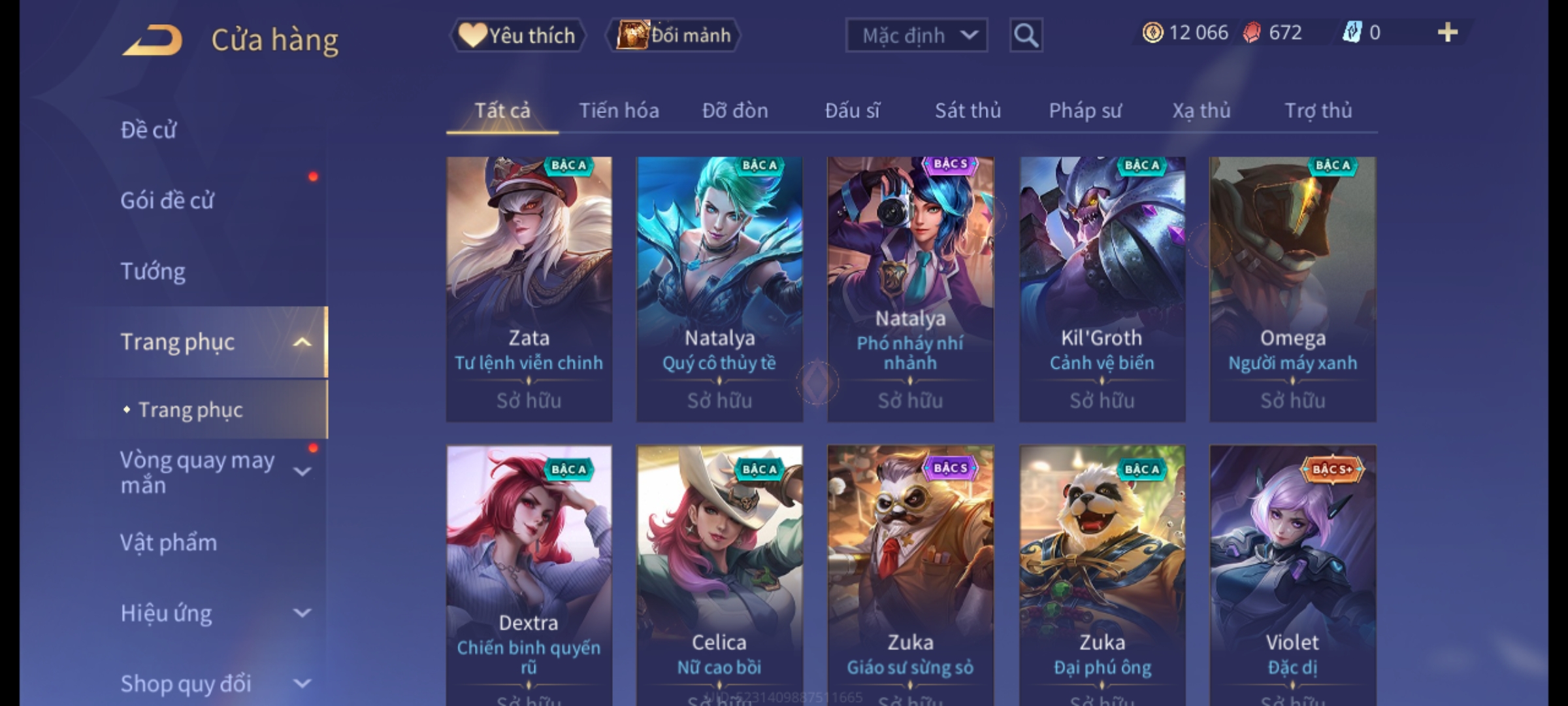Open Tướng in the sidebar
Screen dimensions: 1568x706
point(153,271)
